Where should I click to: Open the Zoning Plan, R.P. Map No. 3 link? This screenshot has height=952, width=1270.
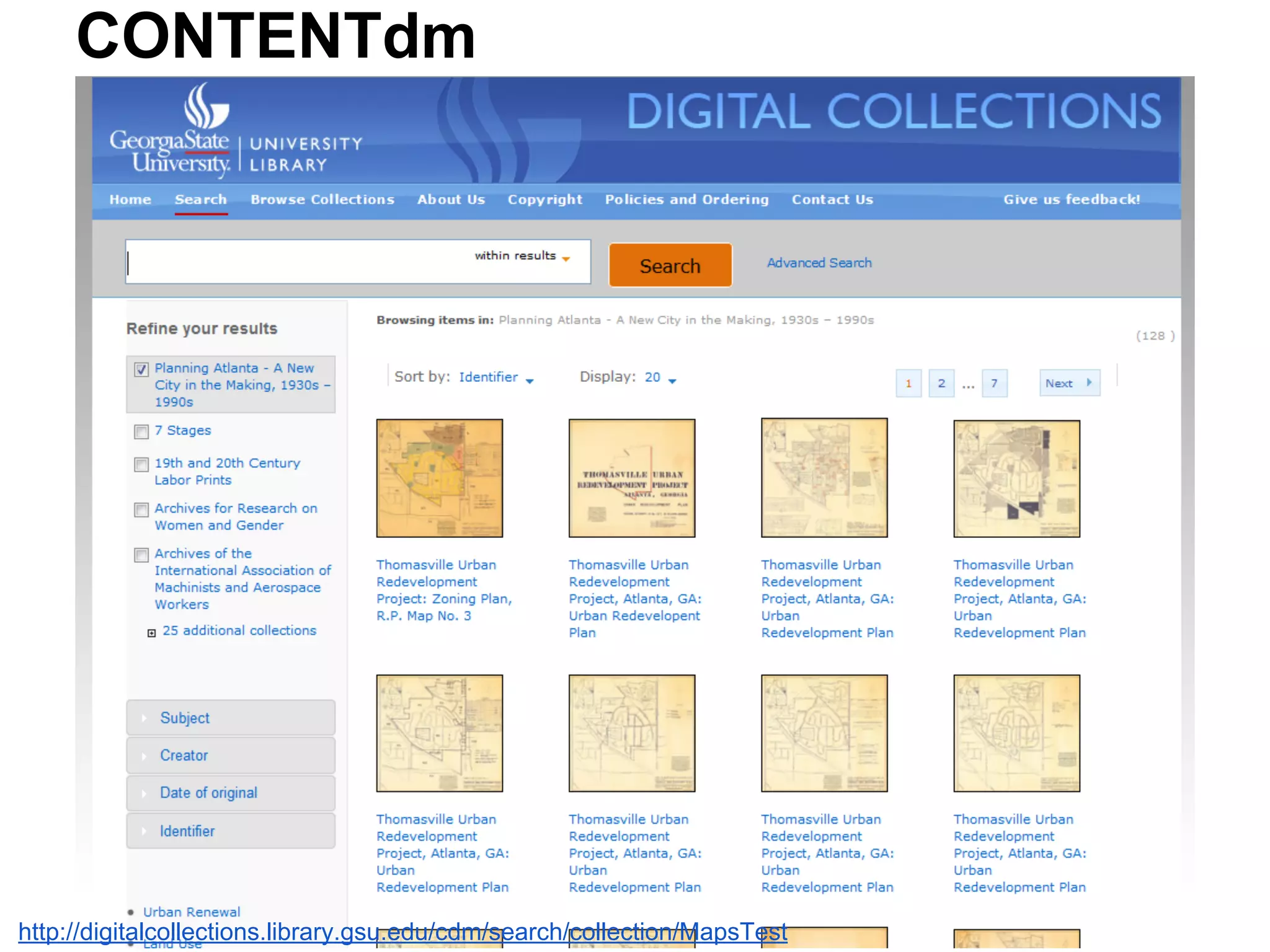coord(444,590)
